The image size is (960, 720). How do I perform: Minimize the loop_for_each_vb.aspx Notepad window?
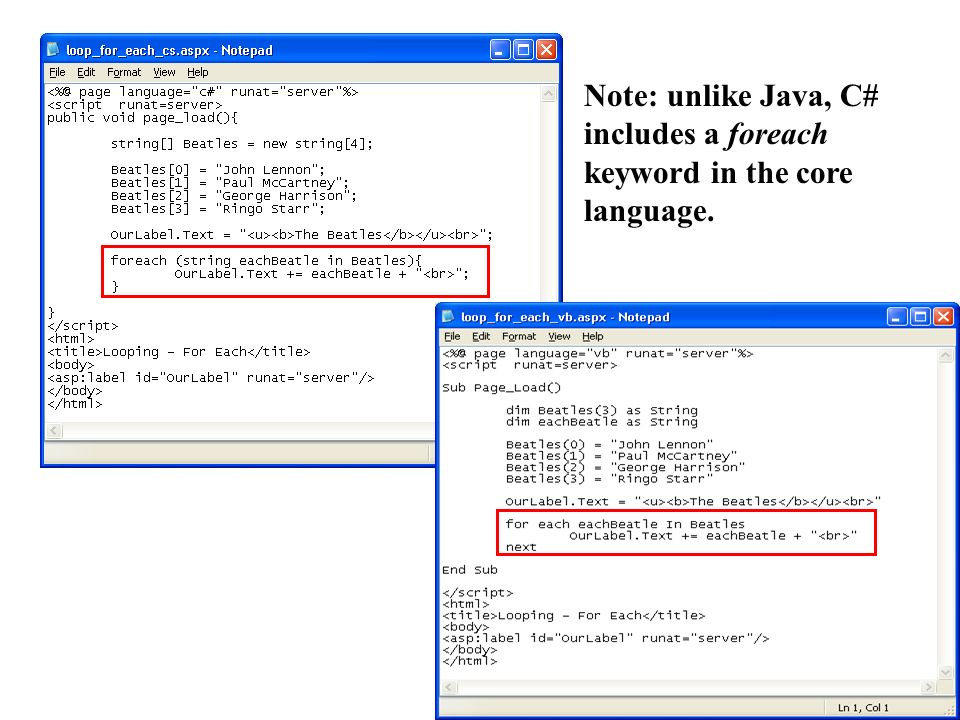coord(897,317)
